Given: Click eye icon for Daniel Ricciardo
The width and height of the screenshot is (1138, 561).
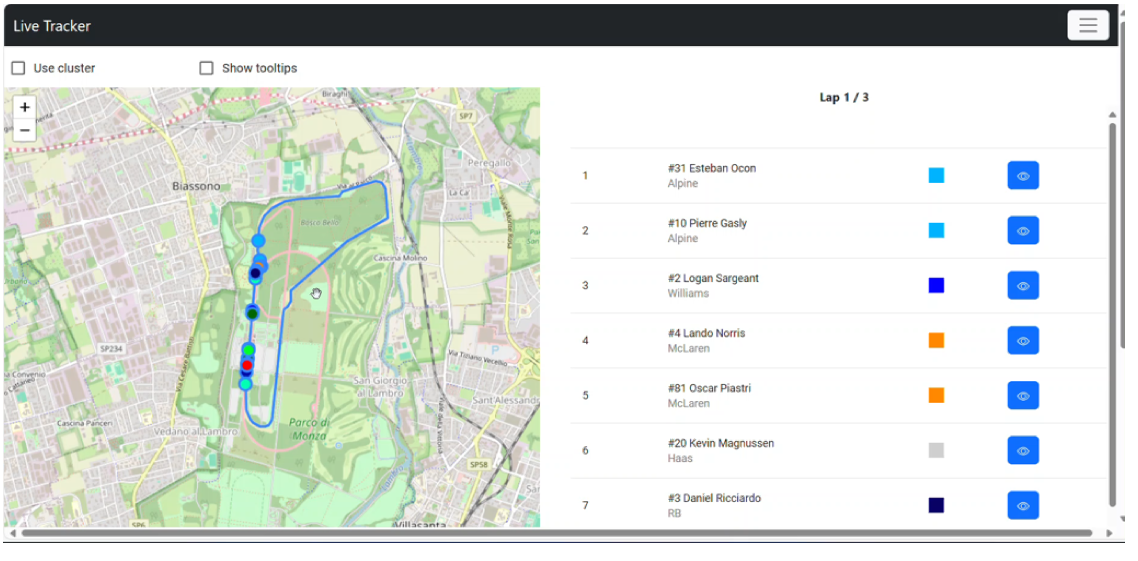Looking at the screenshot, I should (x=1022, y=506).
